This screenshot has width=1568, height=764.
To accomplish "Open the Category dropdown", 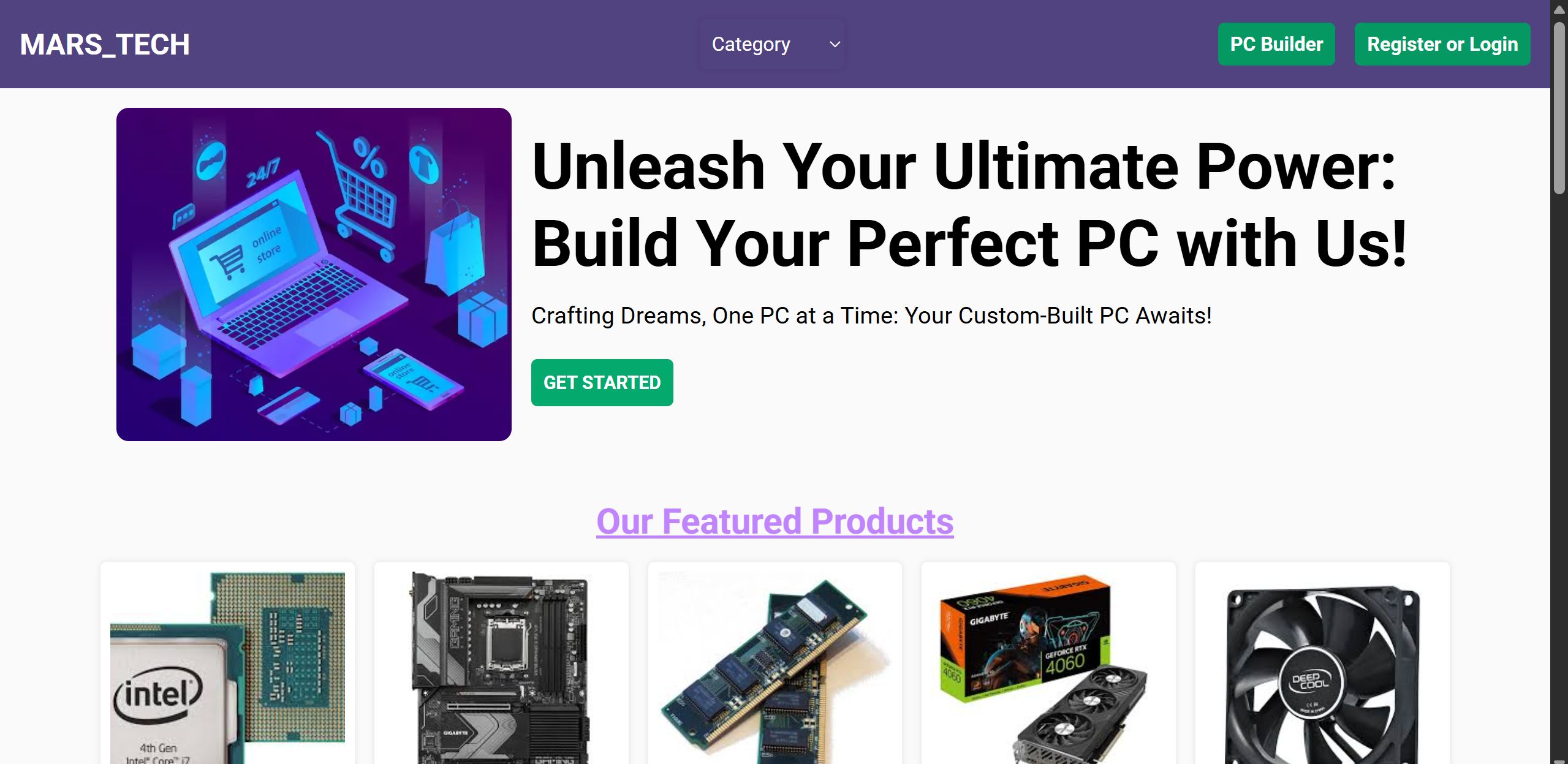I will [x=772, y=44].
